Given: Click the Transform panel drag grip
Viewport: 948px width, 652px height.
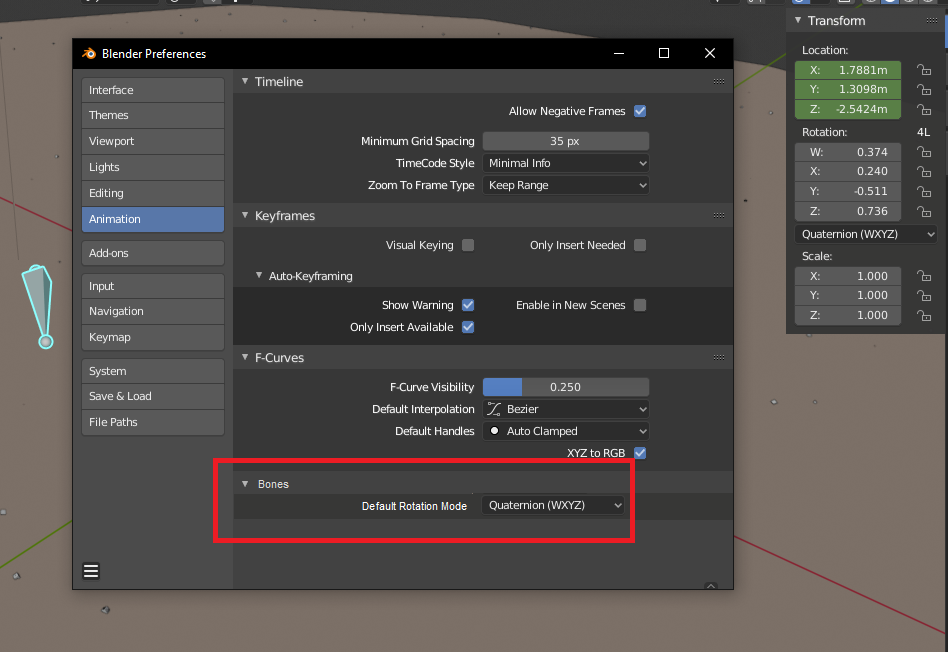Looking at the screenshot, I should tap(932, 21).
